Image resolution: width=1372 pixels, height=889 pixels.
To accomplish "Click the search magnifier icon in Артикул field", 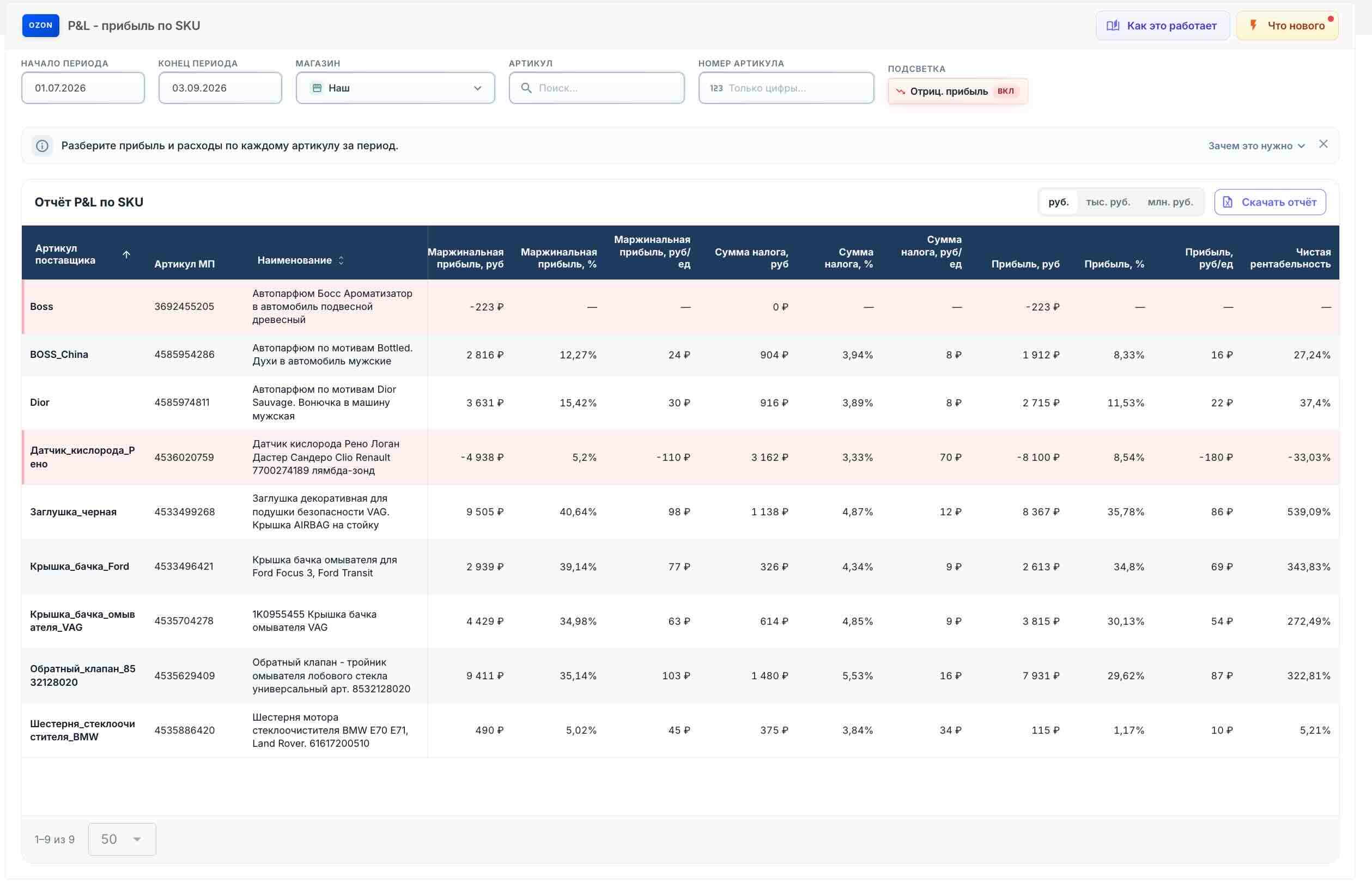I will (526, 88).
